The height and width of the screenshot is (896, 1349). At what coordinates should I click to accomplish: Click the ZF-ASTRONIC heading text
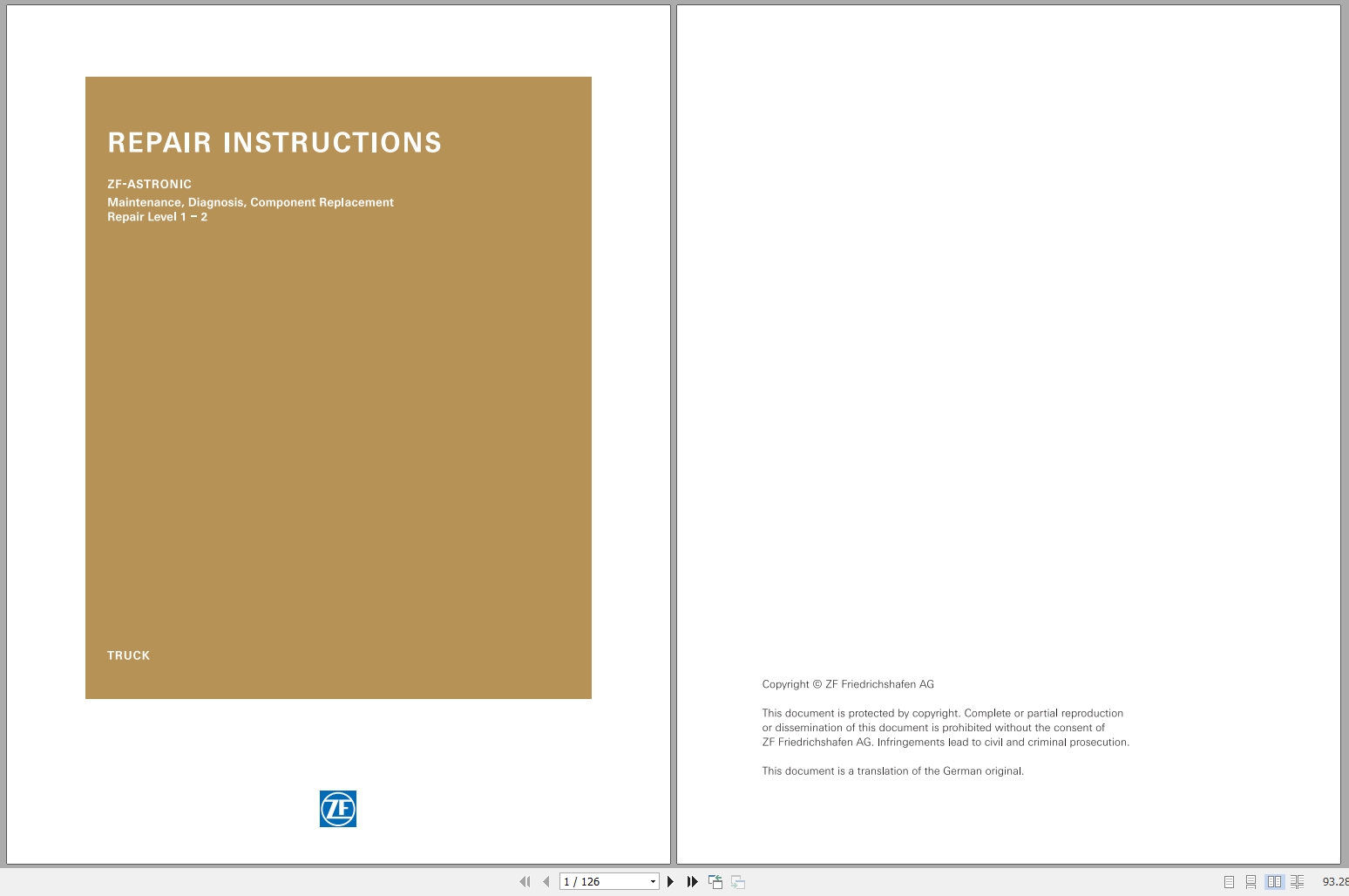tap(150, 184)
